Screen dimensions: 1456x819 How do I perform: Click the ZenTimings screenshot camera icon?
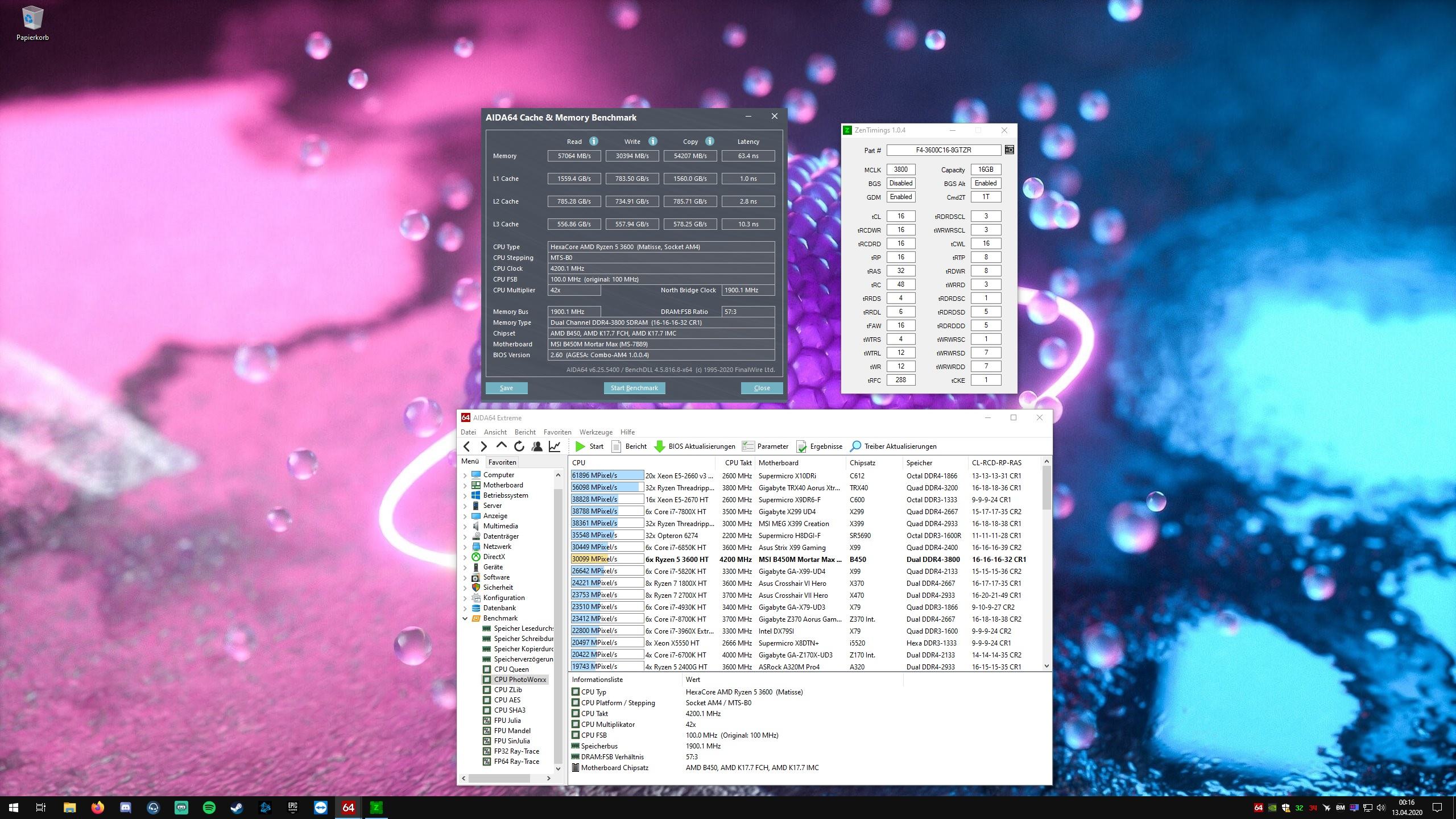pyautogui.click(x=1009, y=150)
